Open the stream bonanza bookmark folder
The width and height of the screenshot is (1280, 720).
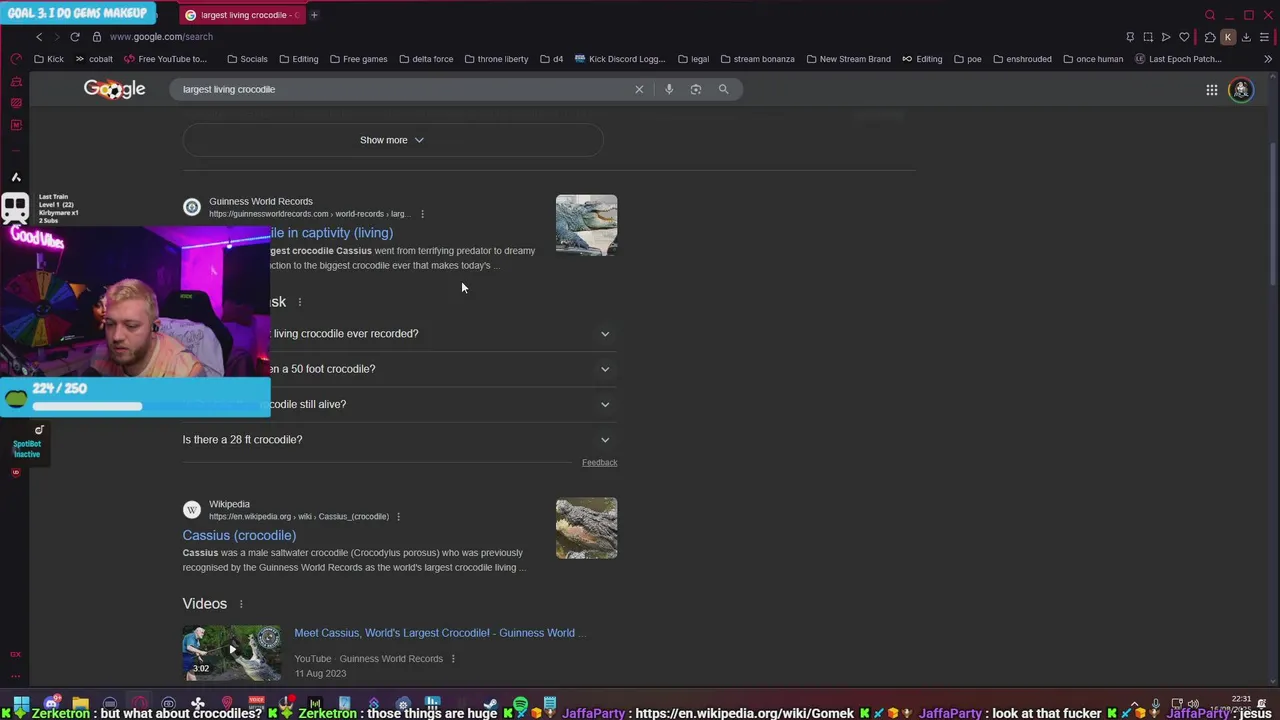pos(757,59)
